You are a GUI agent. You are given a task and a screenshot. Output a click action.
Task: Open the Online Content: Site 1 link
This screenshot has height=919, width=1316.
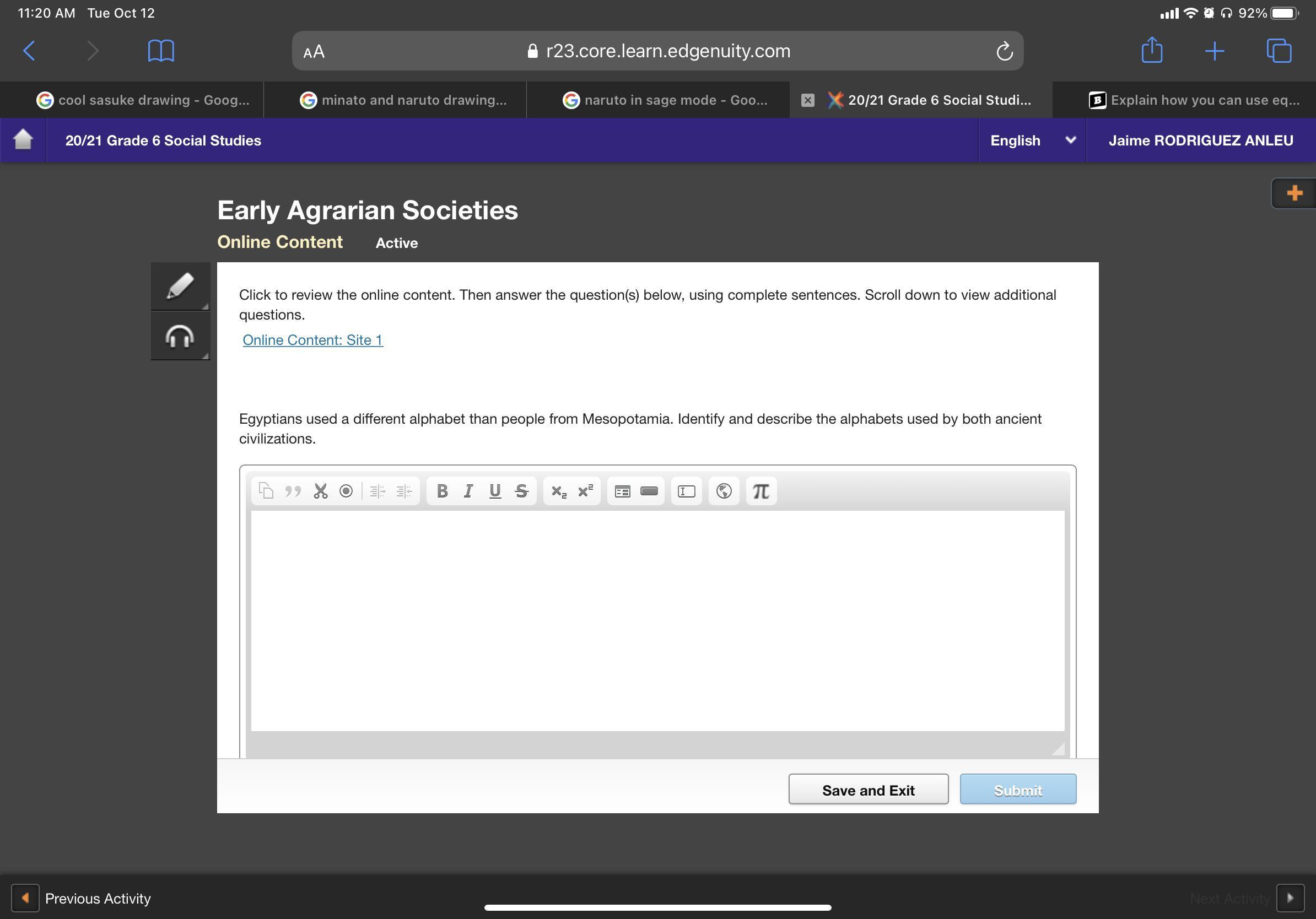tap(312, 340)
